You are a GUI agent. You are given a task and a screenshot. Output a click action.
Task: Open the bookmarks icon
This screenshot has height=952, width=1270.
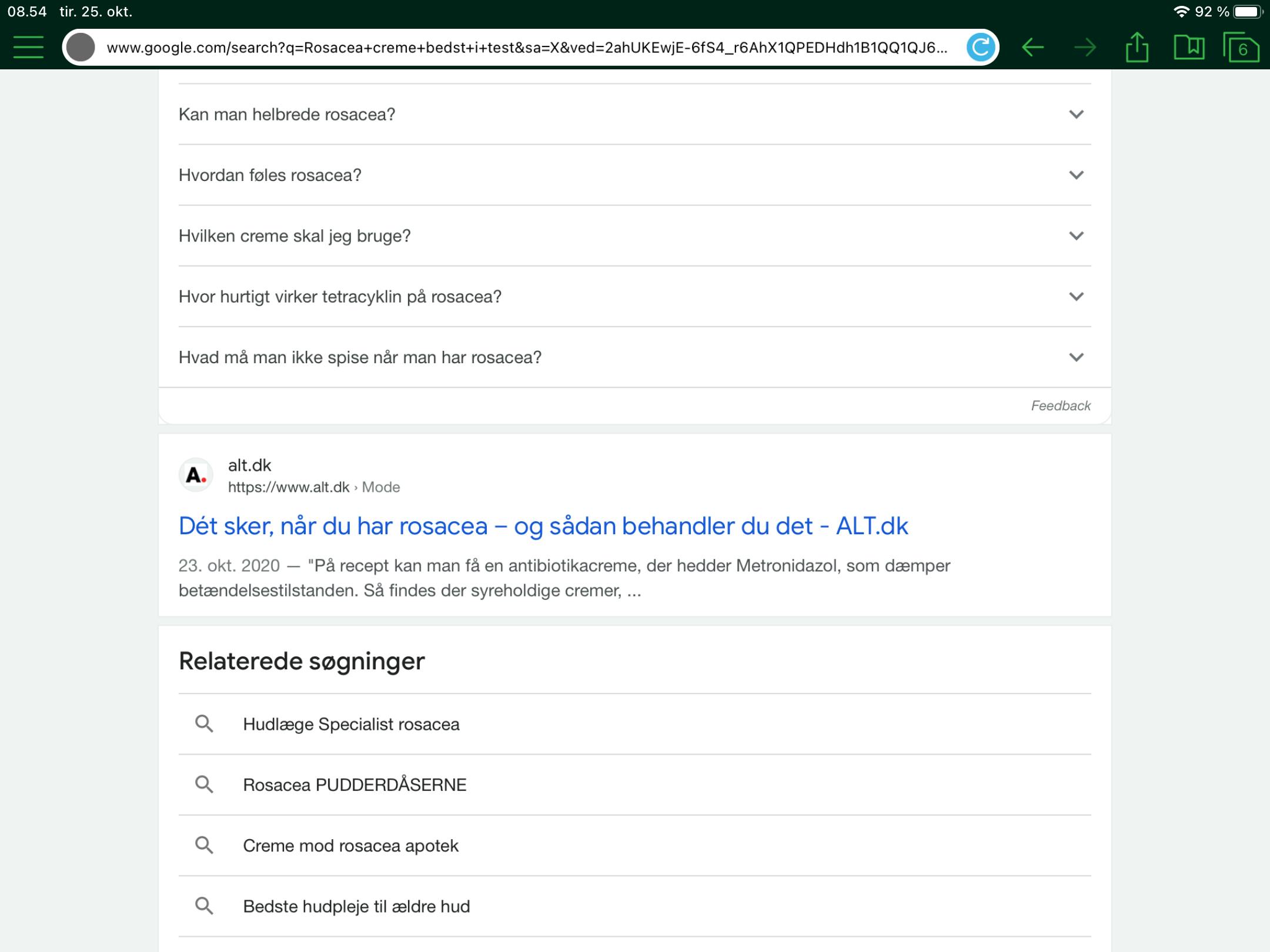pyautogui.click(x=1189, y=47)
